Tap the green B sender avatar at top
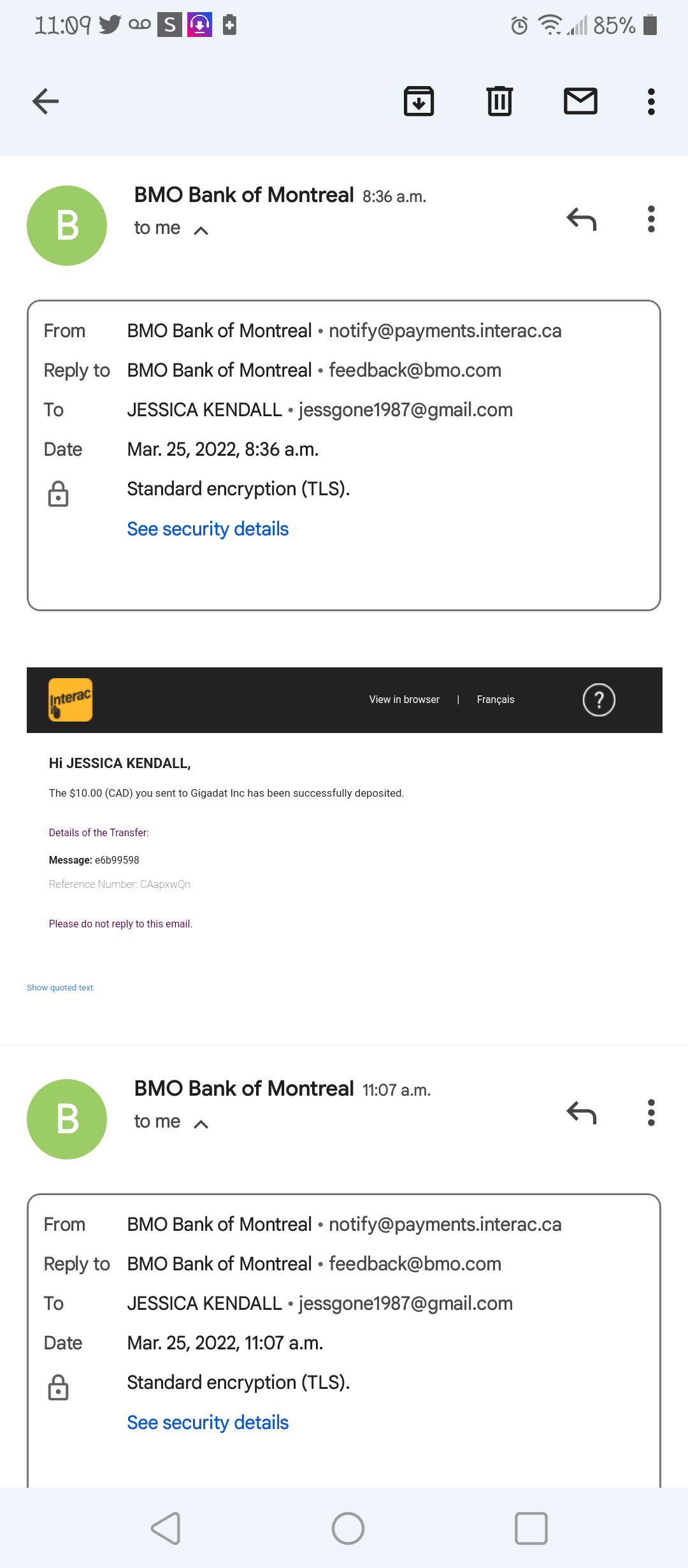 pos(67,226)
